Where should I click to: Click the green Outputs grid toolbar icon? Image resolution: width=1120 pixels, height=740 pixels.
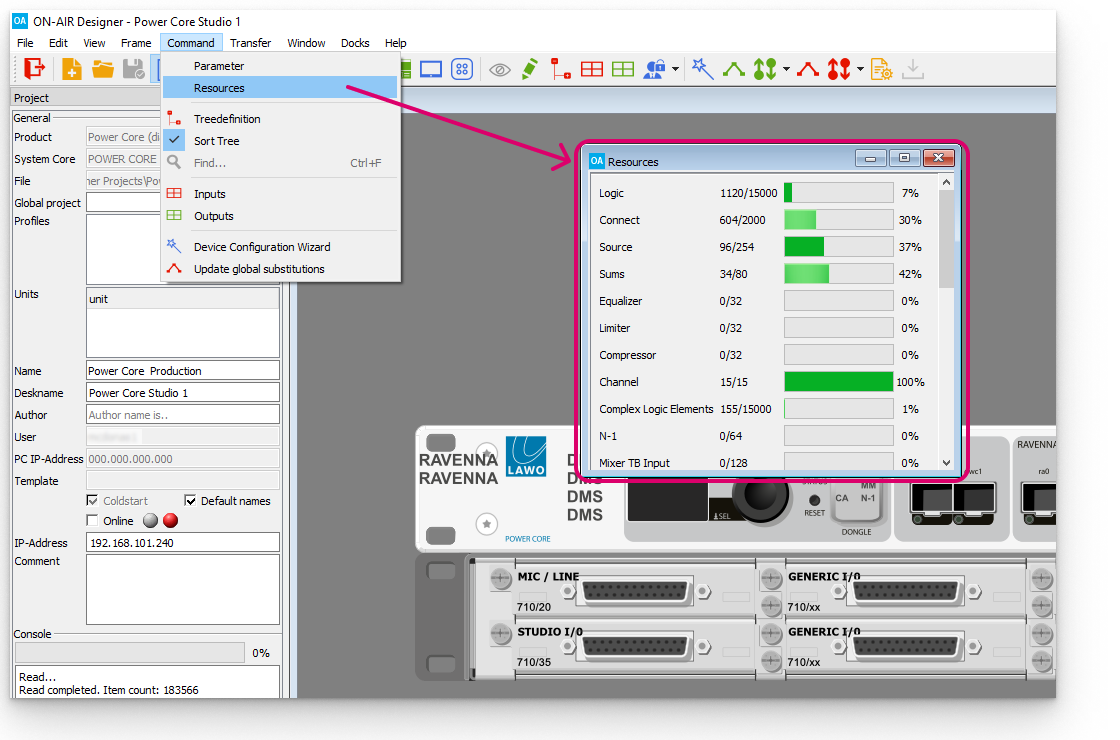coord(623,69)
